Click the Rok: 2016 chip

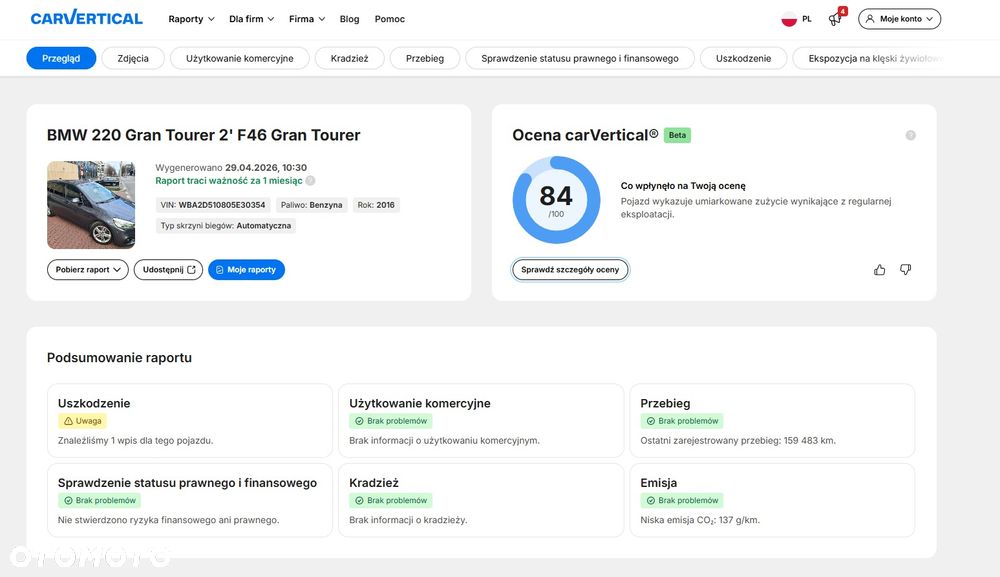click(376, 205)
